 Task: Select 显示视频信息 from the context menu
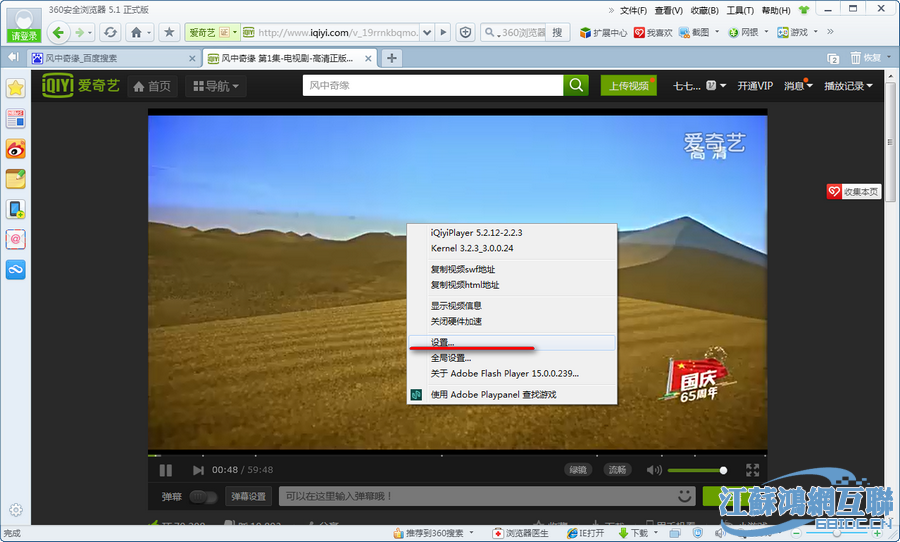511,306
